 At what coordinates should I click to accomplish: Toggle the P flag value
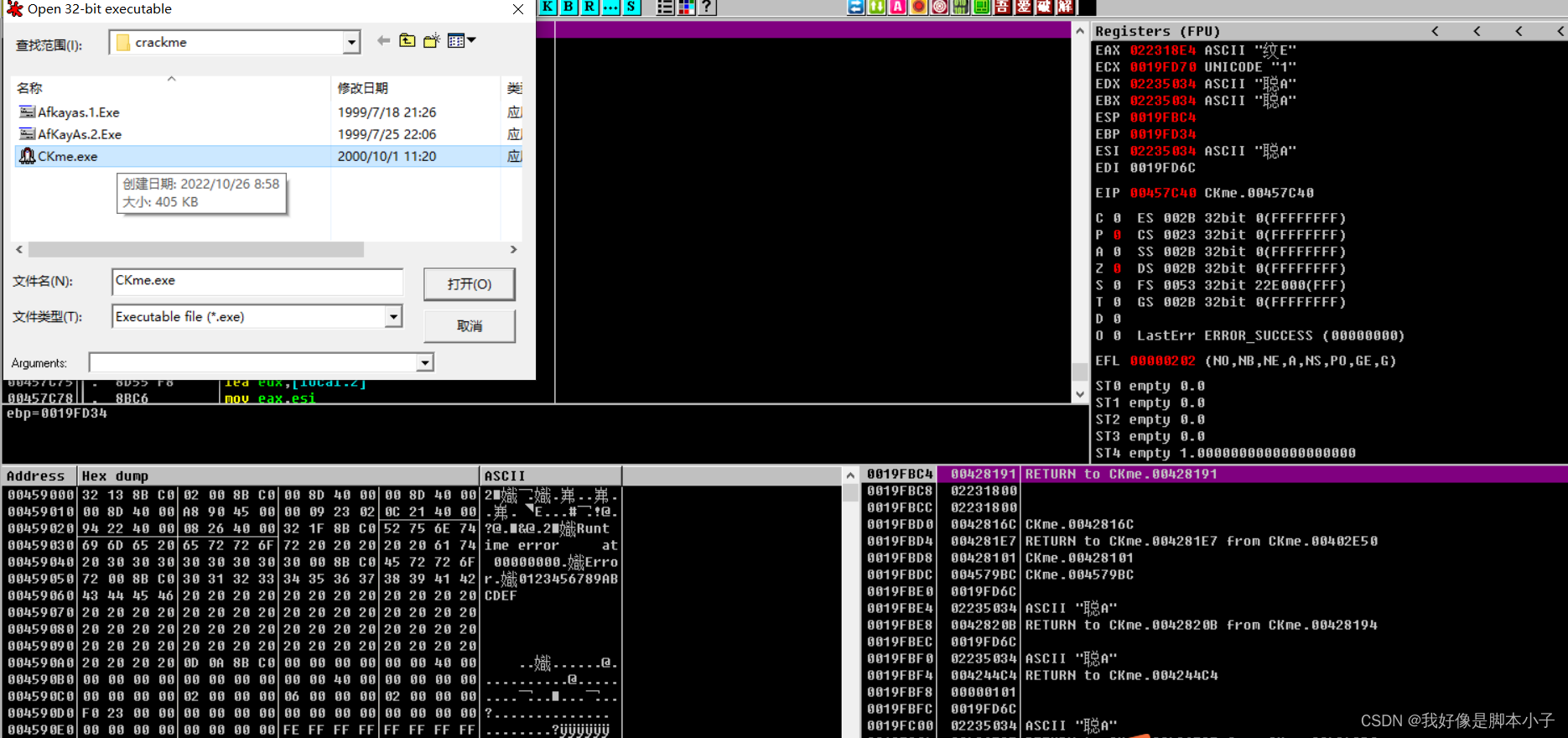coord(1117,235)
